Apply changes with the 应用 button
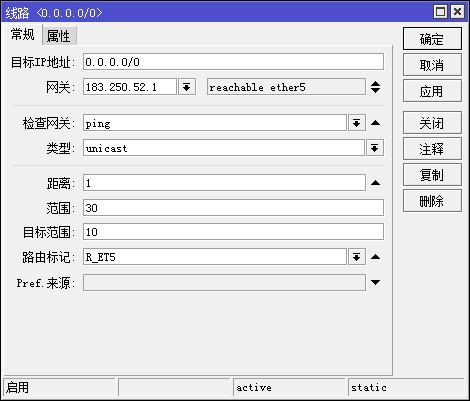470x401 pixels. pyautogui.click(x=432, y=91)
